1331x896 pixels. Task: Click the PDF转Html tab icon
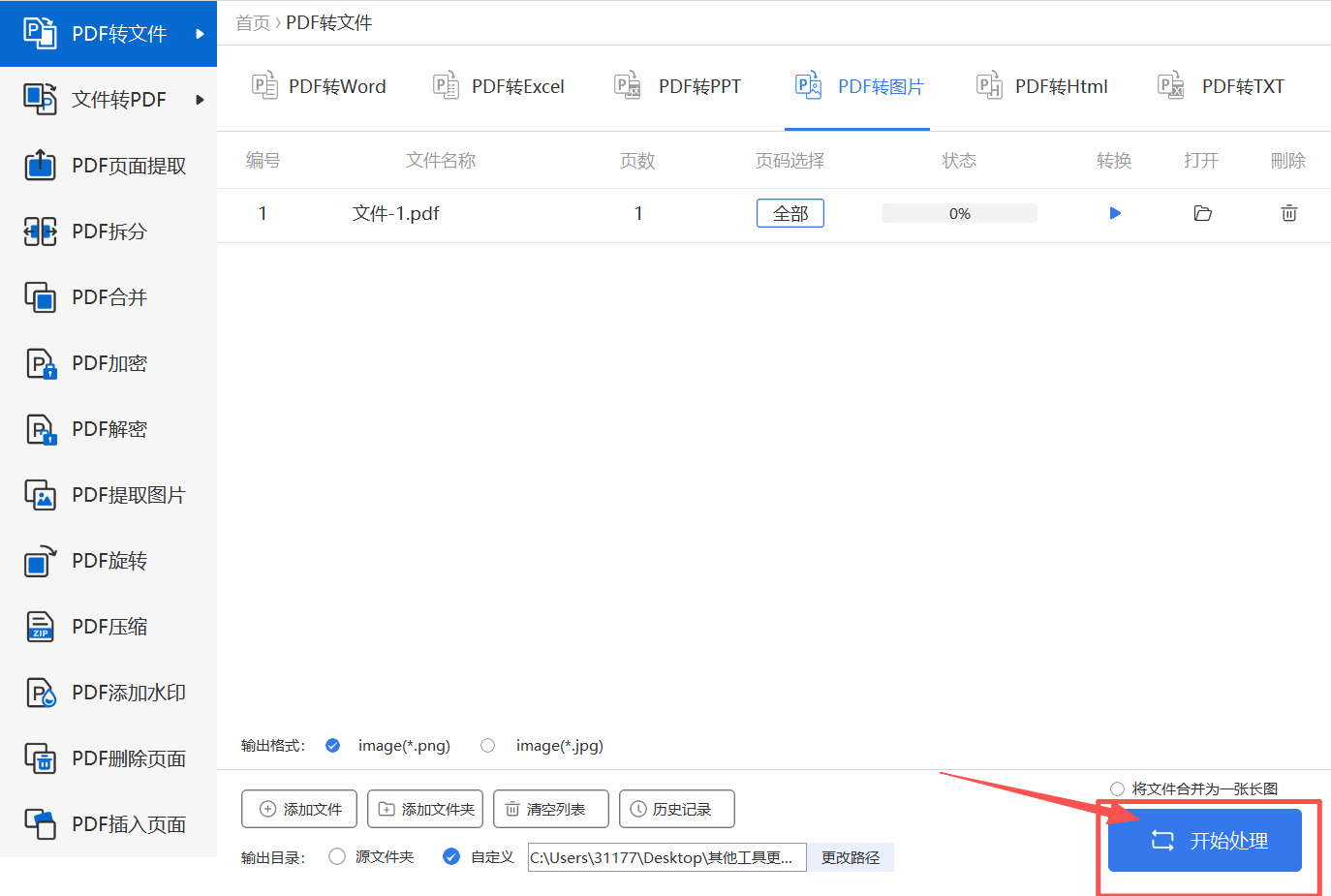[x=989, y=86]
